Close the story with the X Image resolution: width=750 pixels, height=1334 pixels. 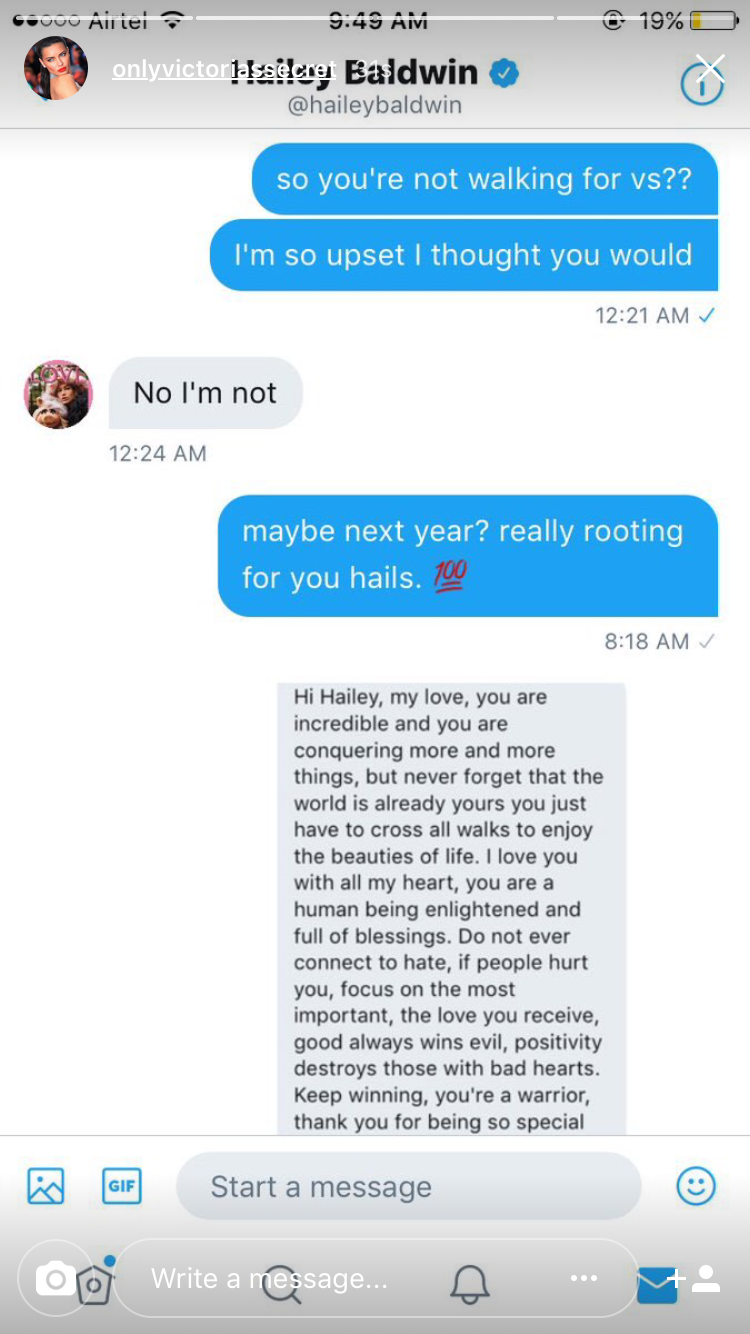tap(710, 68)
